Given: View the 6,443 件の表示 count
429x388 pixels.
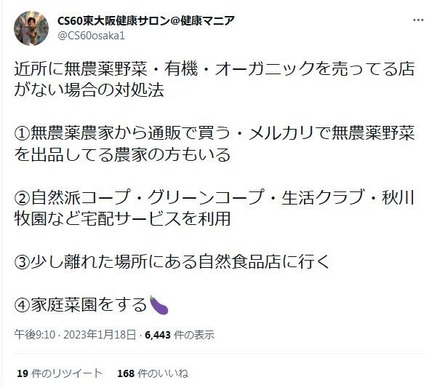Looking at the screenshot, I should pos(179,334).
